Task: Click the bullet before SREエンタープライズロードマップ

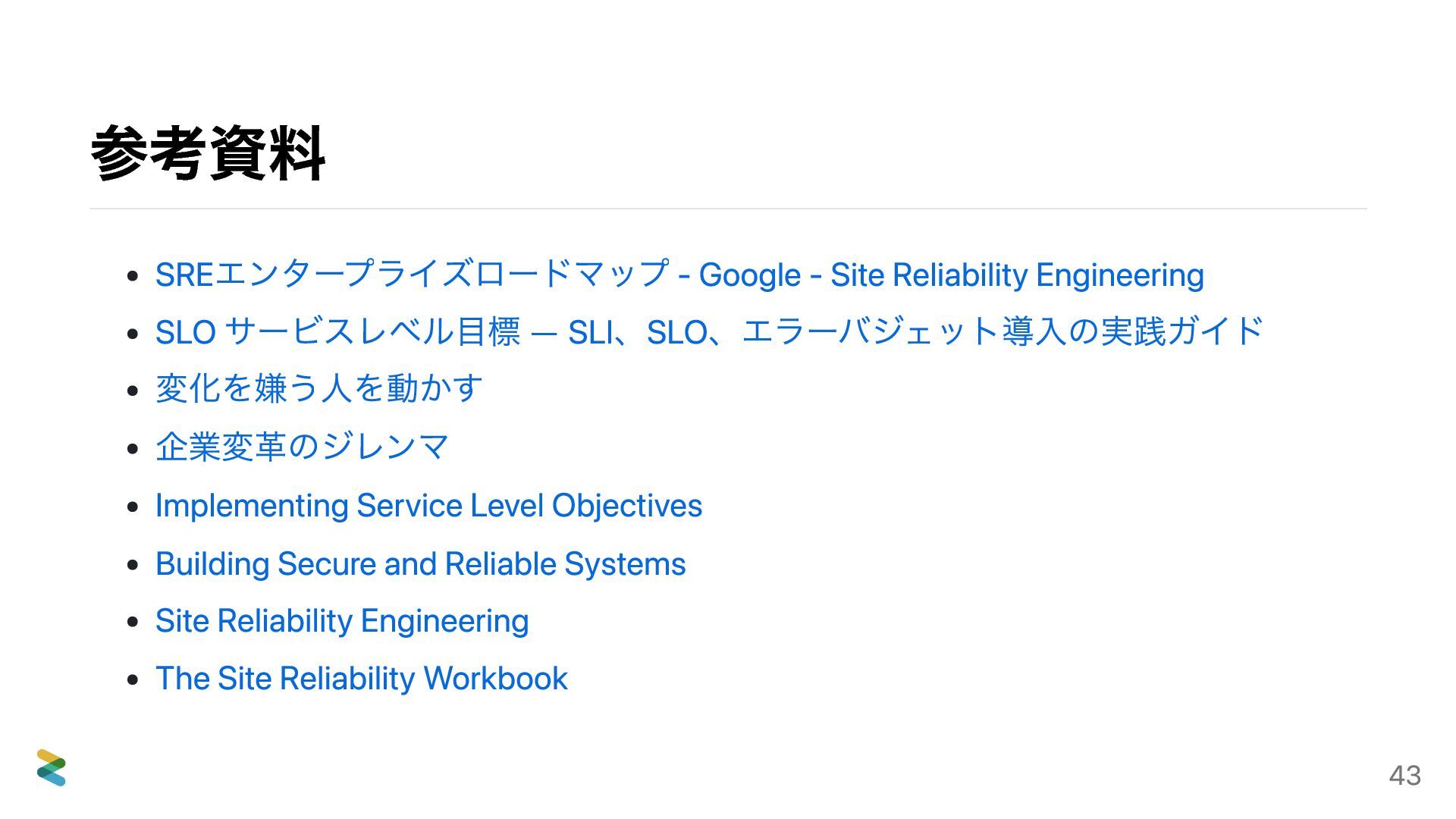Action: coord(133,275)
